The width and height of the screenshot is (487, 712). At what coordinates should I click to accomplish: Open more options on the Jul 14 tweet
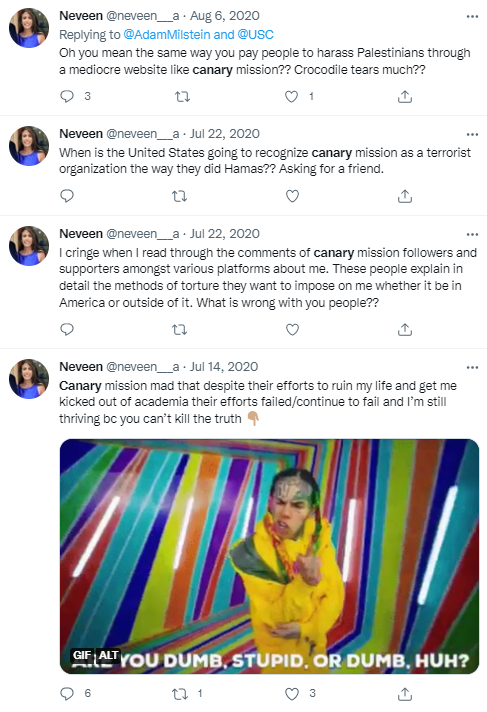(x=472, y=367)
